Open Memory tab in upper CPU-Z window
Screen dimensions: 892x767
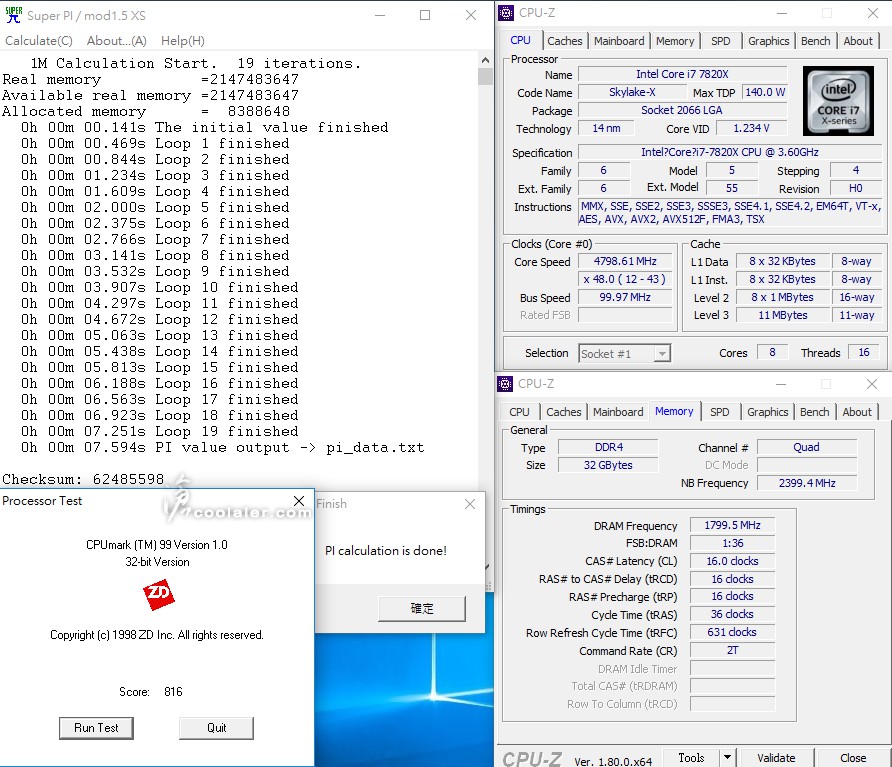click(675, 41)
